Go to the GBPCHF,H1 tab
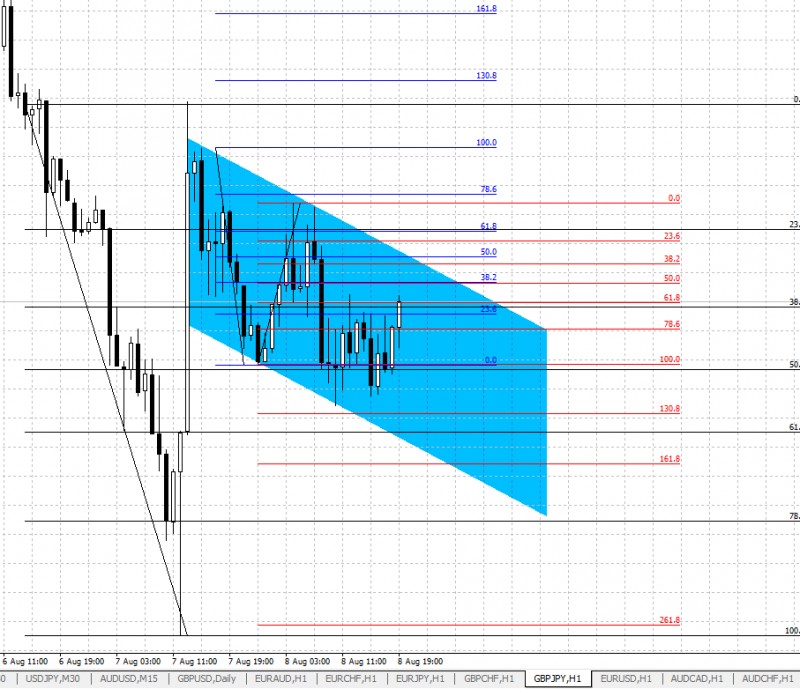Image resolution: width=800 pixels, height=689 pixels. coord(491,679)
